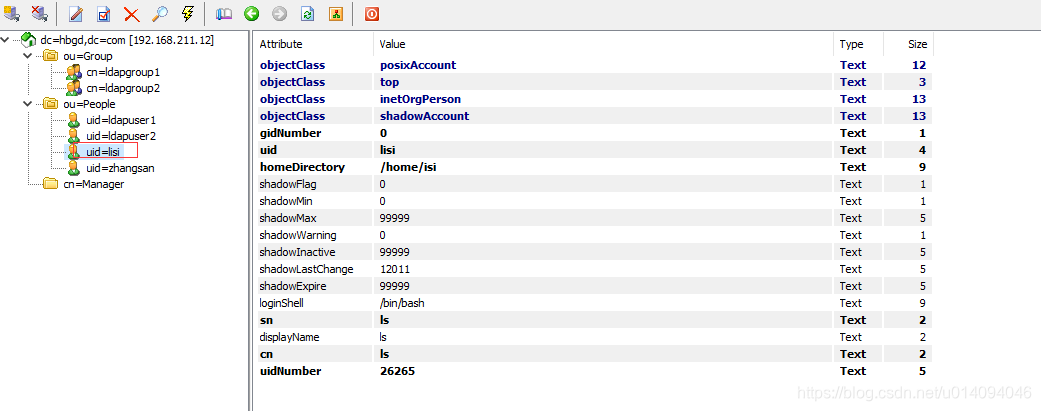Click the house icon of dc=hbgd,dc=com

(x=29, y=40)
